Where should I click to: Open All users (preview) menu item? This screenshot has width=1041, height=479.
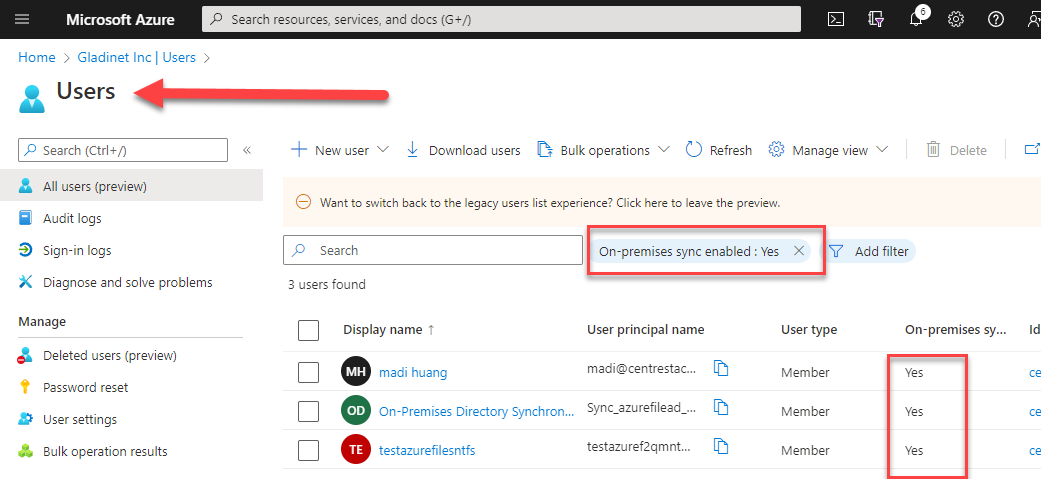[131, 187]
